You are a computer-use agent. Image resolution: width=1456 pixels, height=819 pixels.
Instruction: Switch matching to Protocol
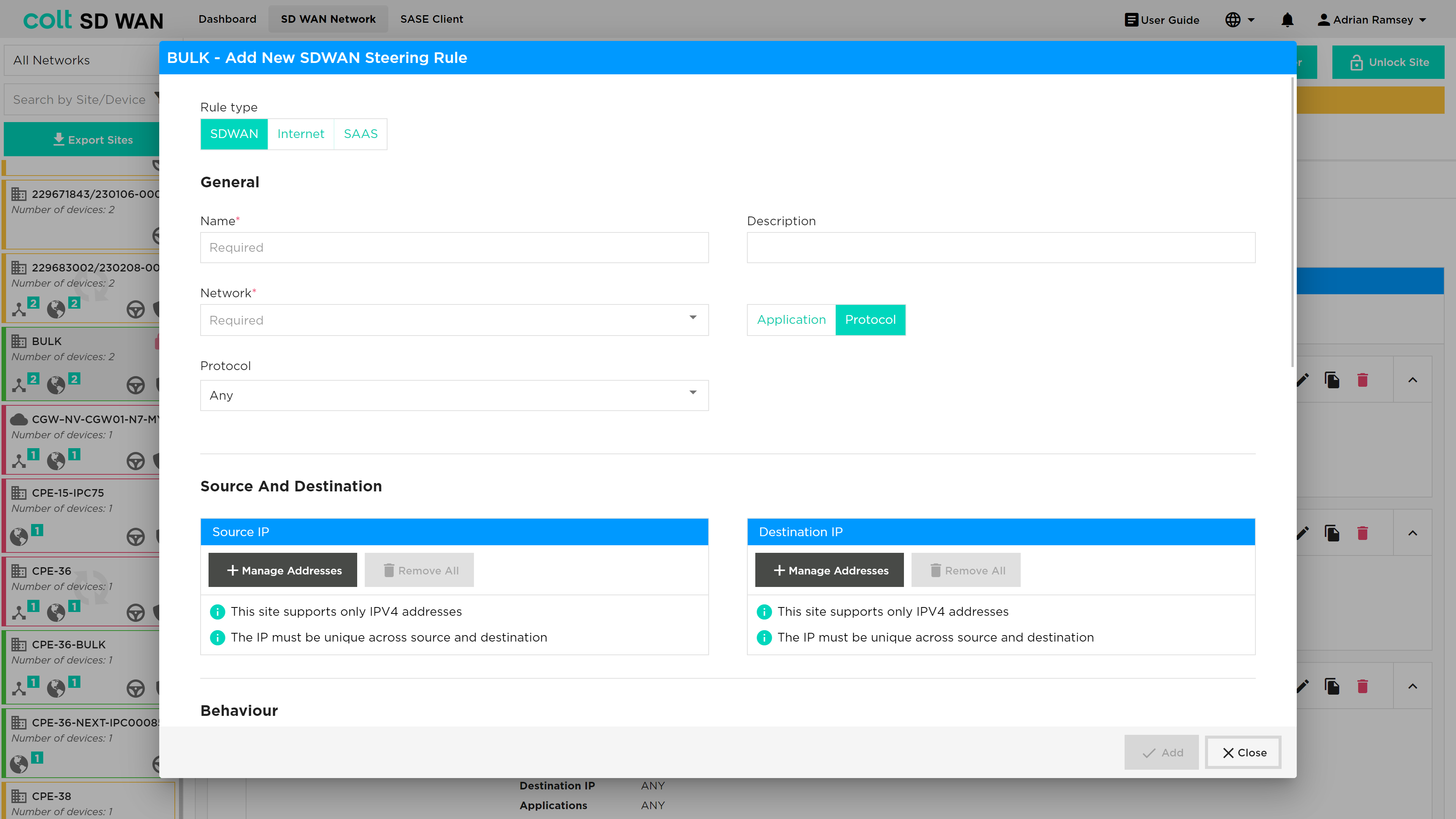point(871,320)
